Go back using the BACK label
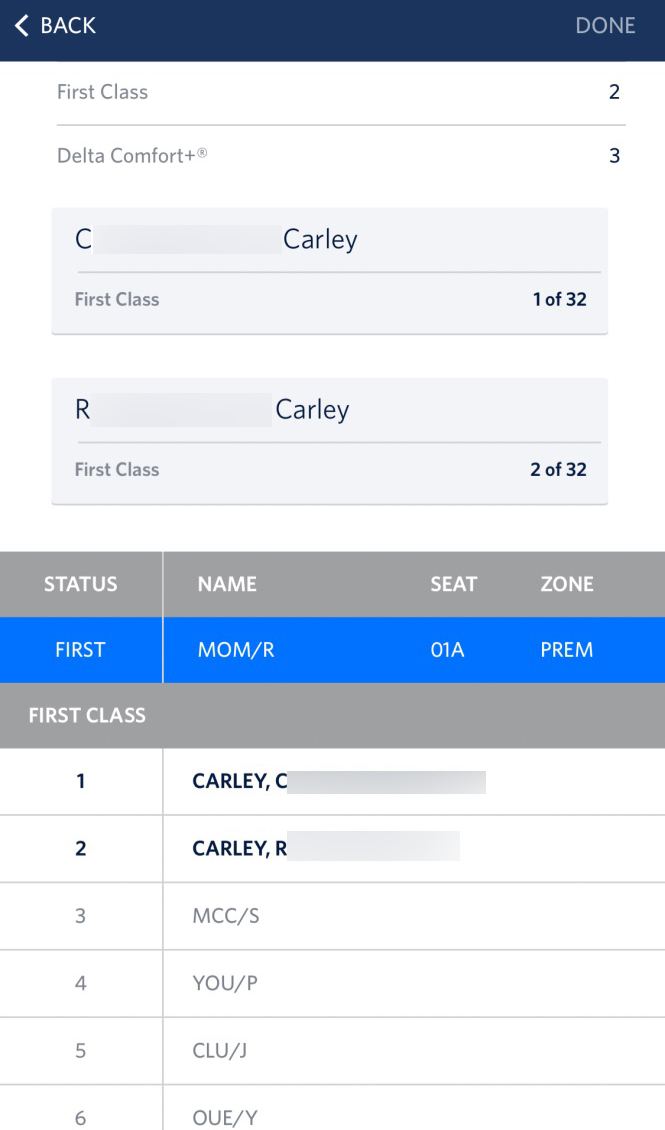The width and height of the screenshot is (665, 1130). tap(65, 25)
